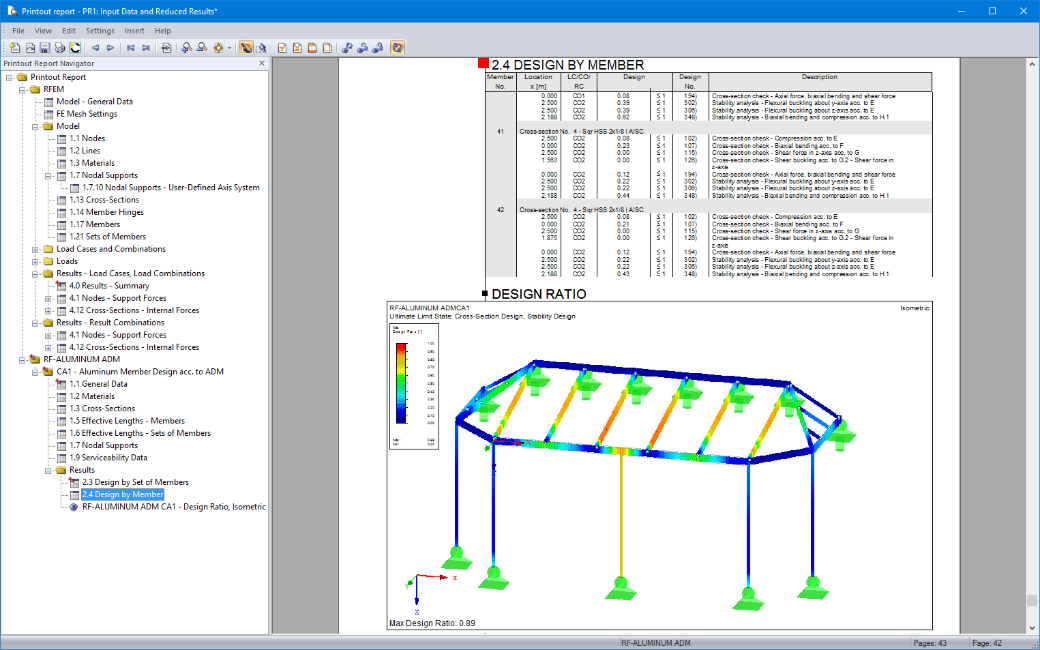Click the new printout report icon
This screenshot has height=650, width=1040.
coord(15,48)
